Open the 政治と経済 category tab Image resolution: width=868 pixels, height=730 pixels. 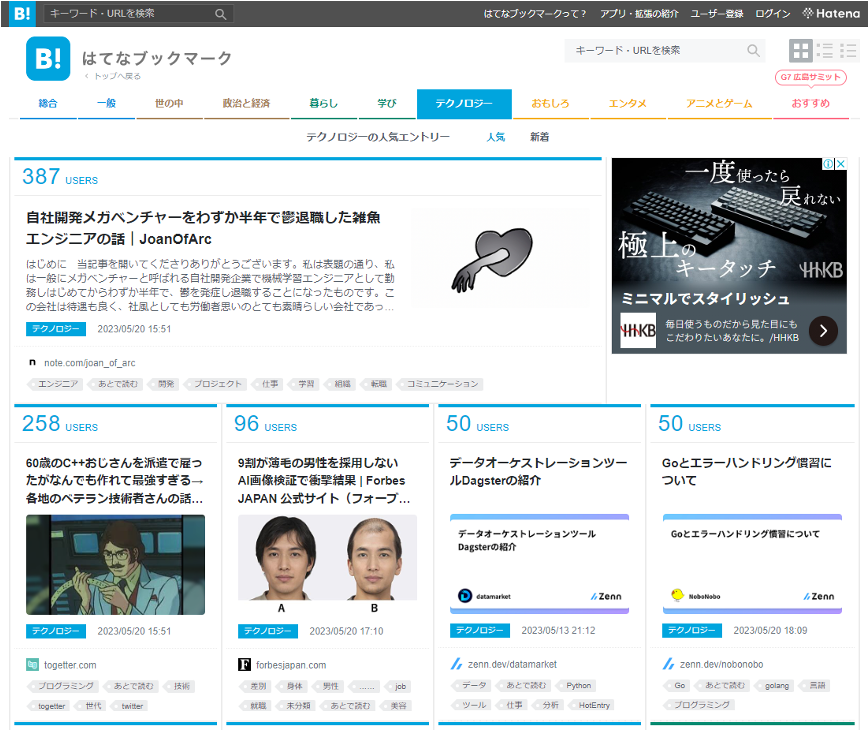(x=246, y=103)
